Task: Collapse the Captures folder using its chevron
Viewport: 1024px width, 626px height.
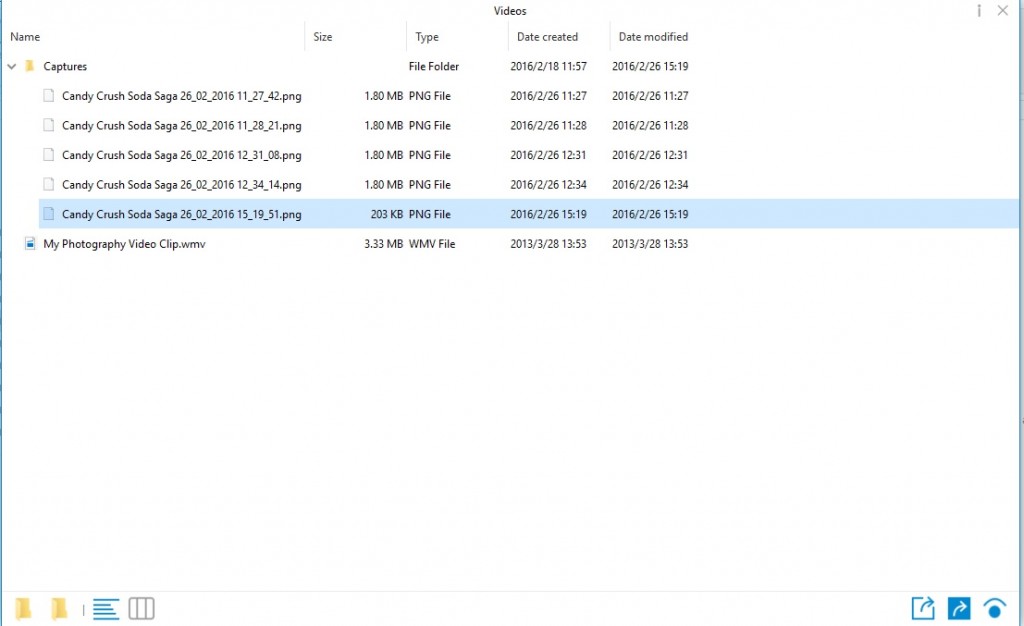Action: coord(12,66)
